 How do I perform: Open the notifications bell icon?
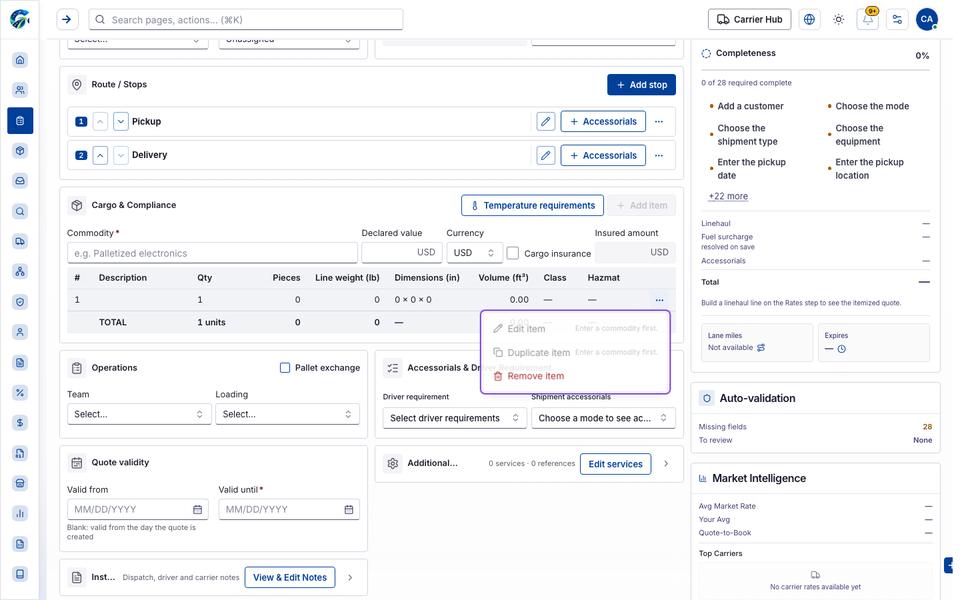click(x=868, y=20)
